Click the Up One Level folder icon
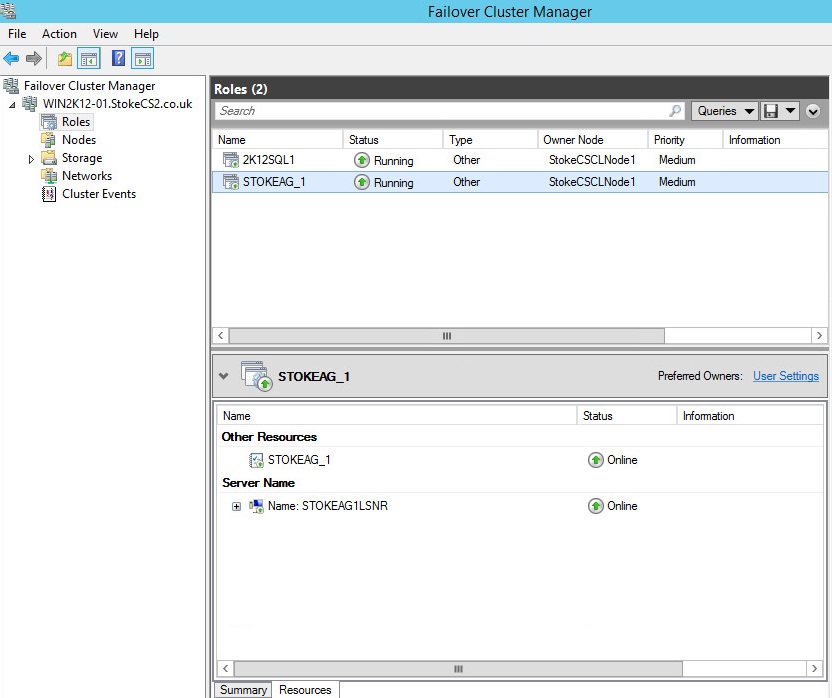Viewport: 832px width, 698px height. pos(65,59)
